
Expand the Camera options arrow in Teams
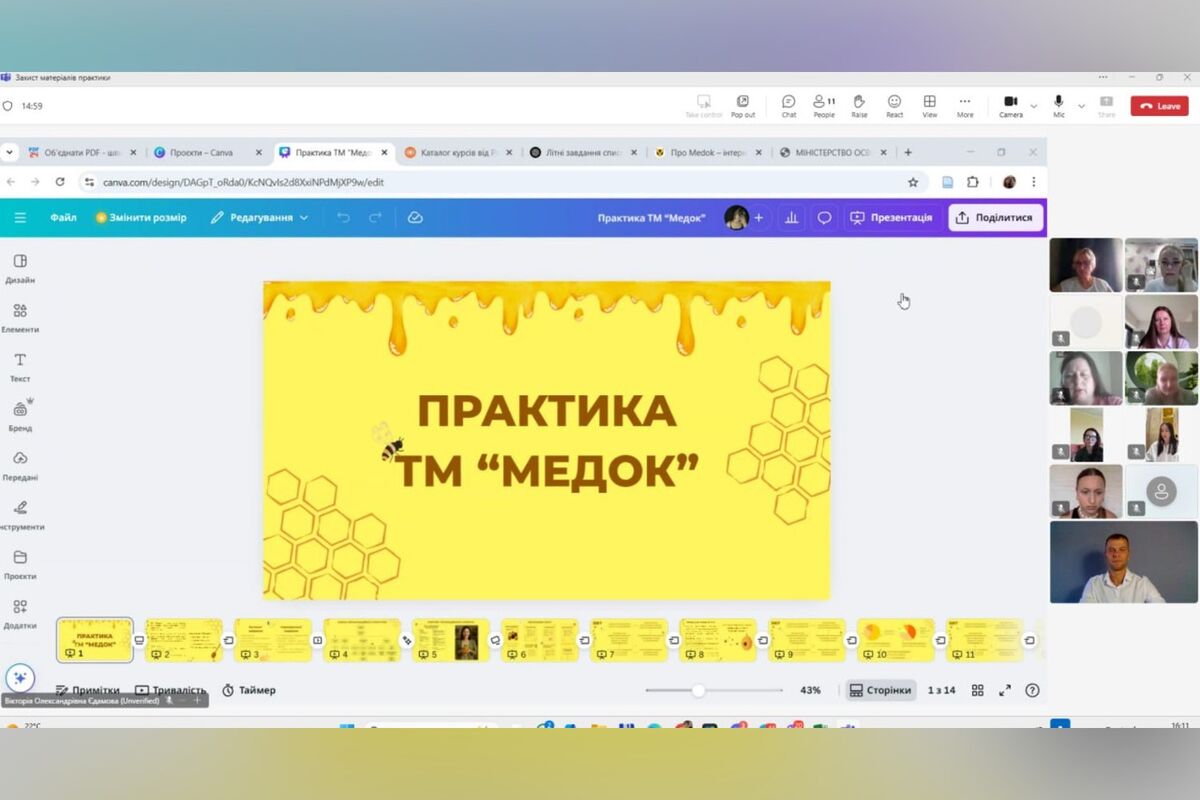click(1033, 105)
